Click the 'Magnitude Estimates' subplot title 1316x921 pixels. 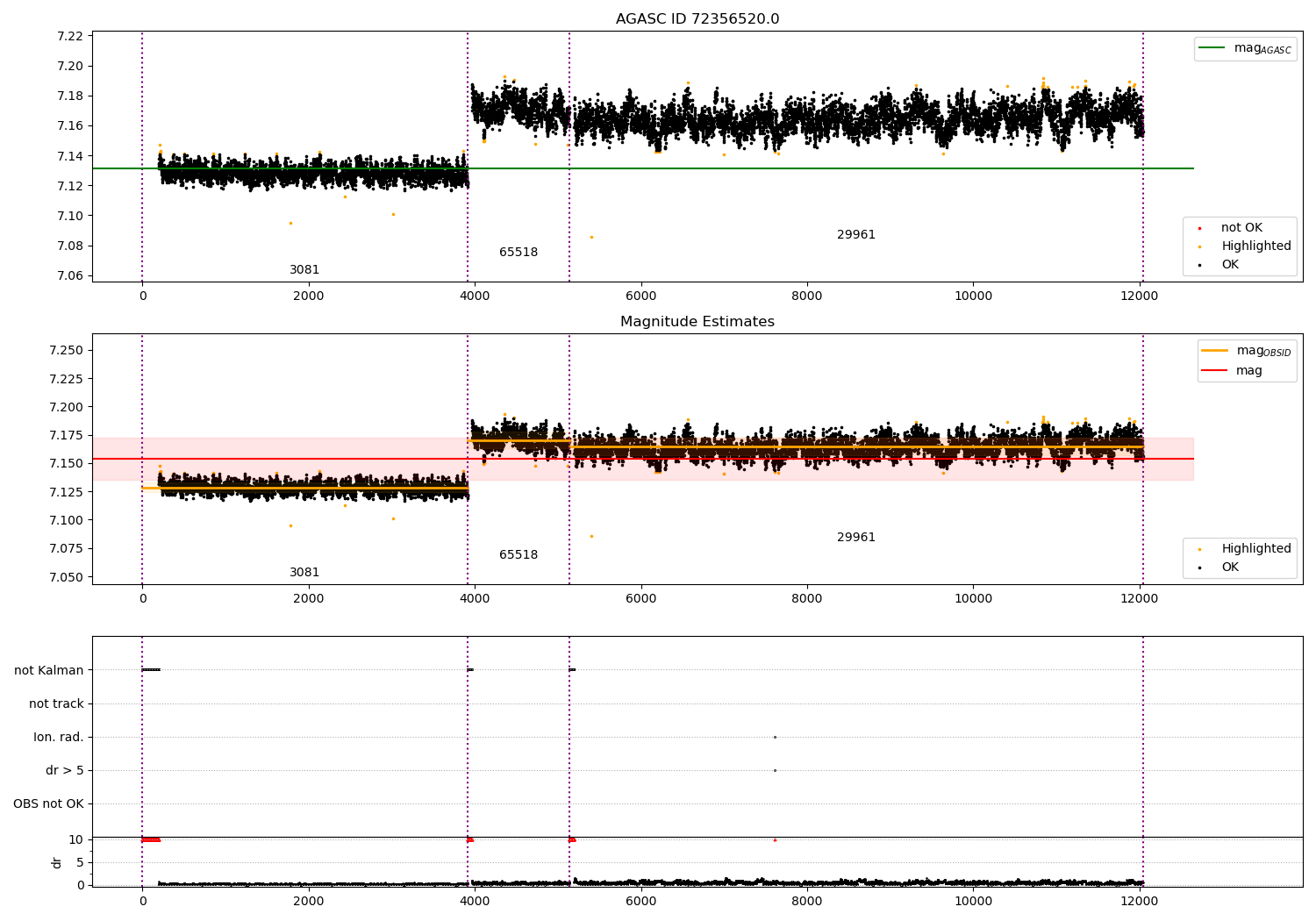[697, 322]
